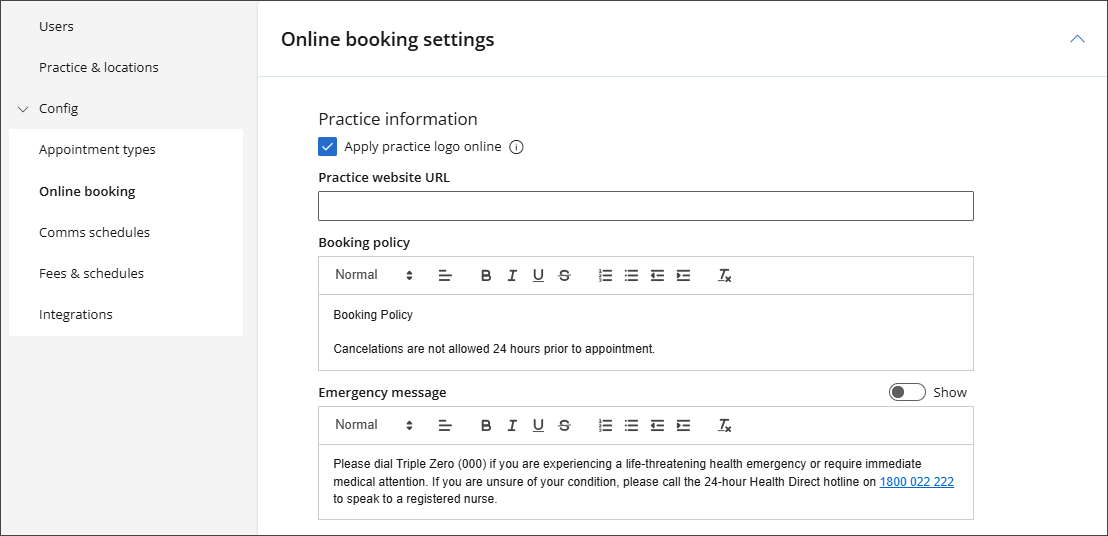1108x536 pixels.
Task: Go to Fees & schedules page
Action: pos(91,273)
